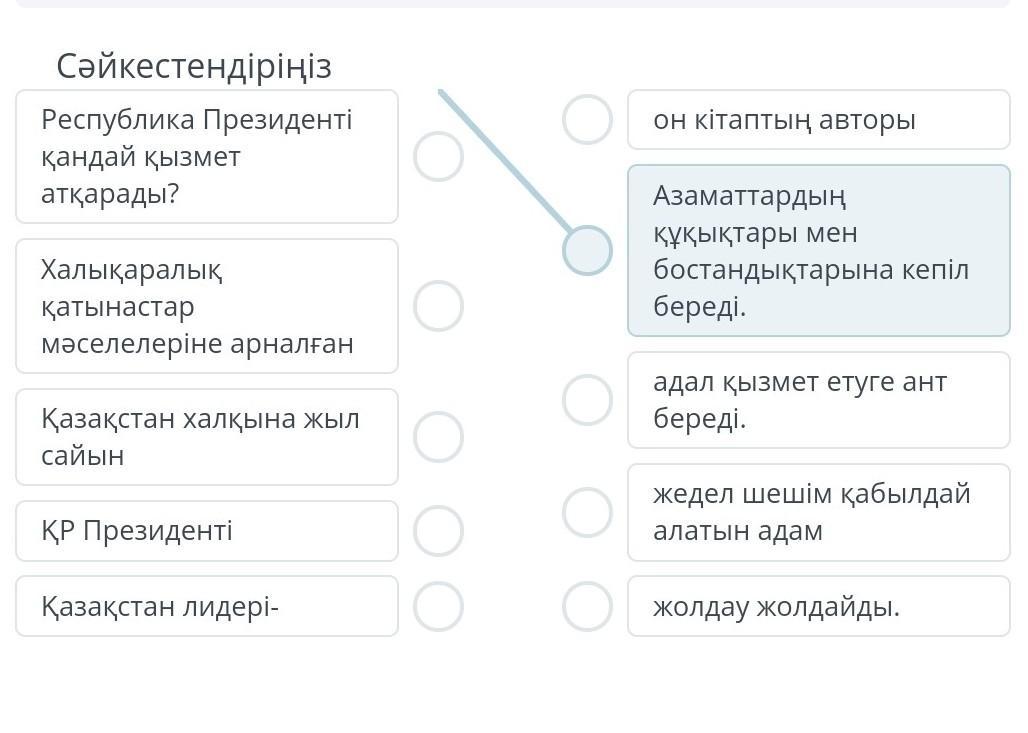The width and height of the screenshot is (1028, 733).
Task: Click the 'Қазақстан лидері-' card
Action: [x=207, y=606]
